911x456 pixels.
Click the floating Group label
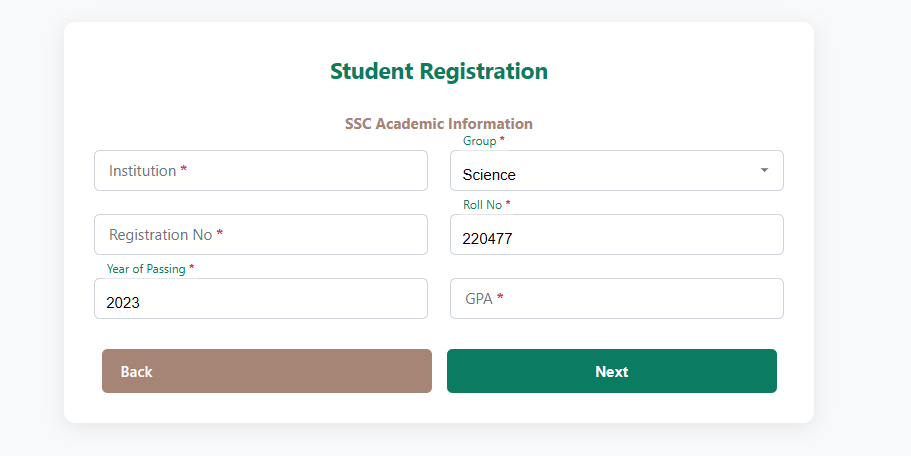[x=480, y=141]
